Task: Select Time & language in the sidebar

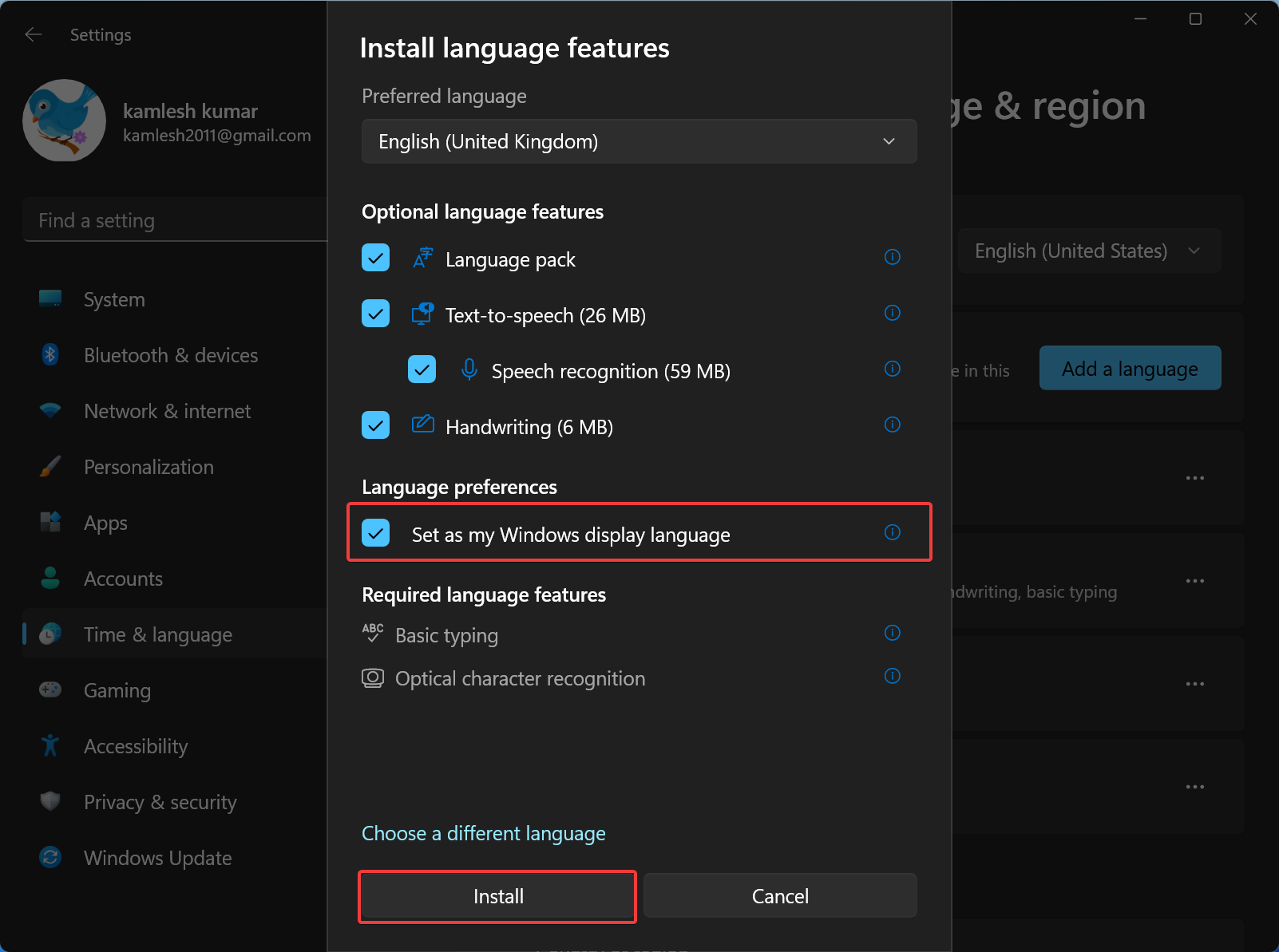Action: pyautogui.click(x=176, y=634)
